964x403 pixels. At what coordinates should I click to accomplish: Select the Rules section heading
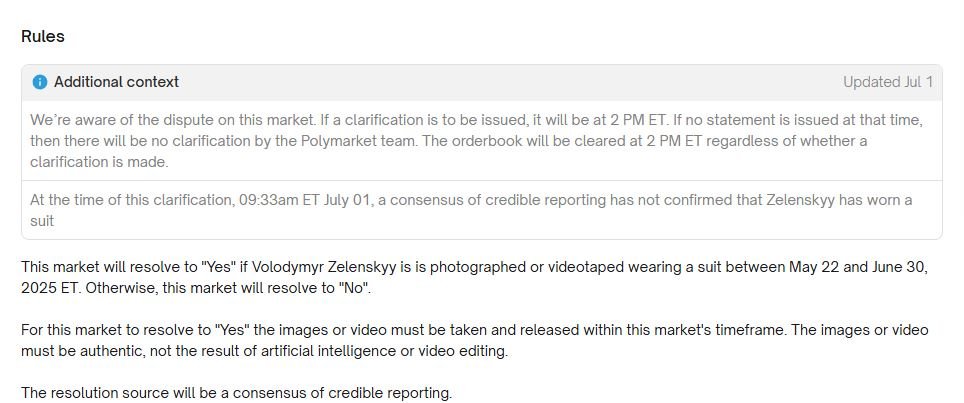coord(42,36)
